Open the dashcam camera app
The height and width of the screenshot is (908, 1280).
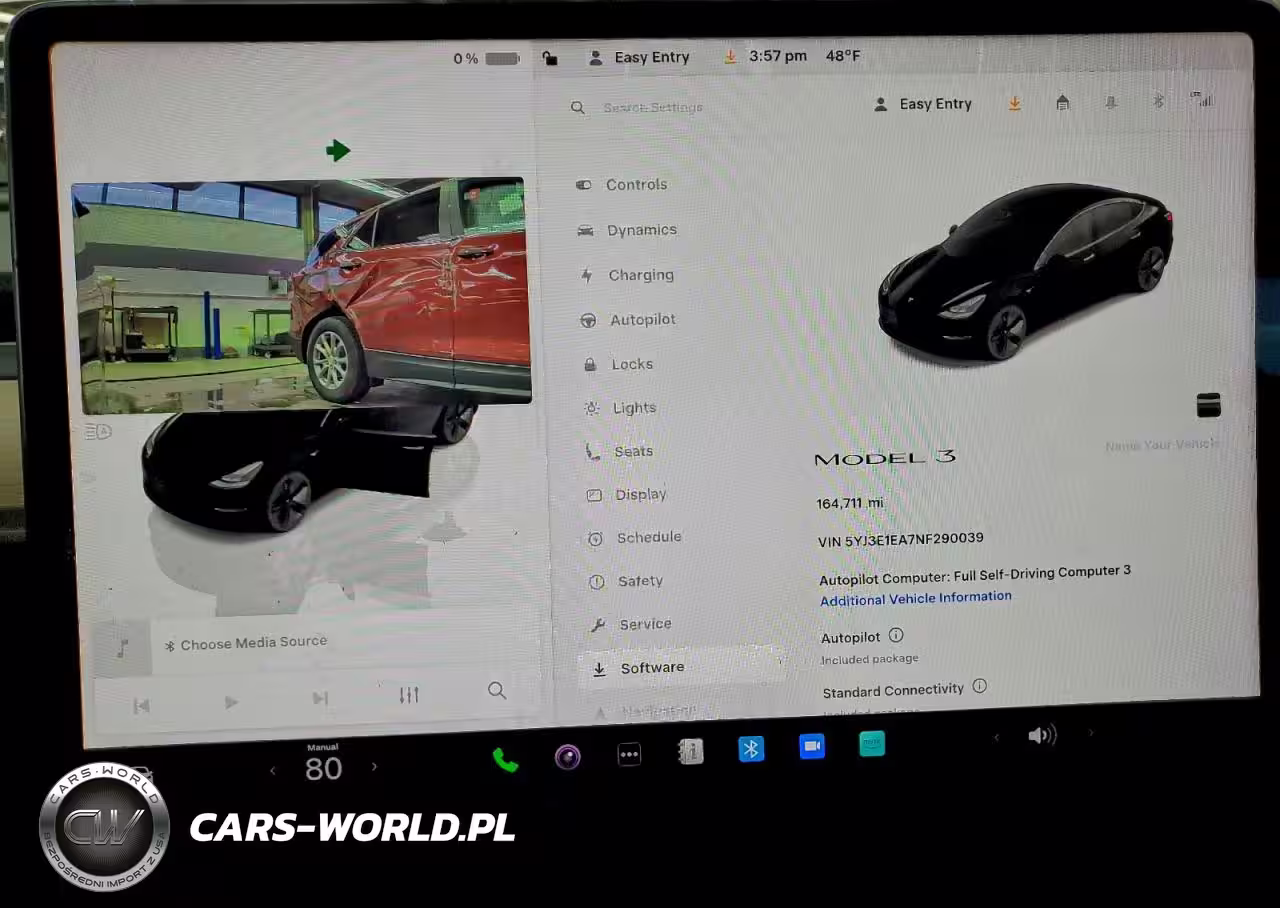point(568,757)
